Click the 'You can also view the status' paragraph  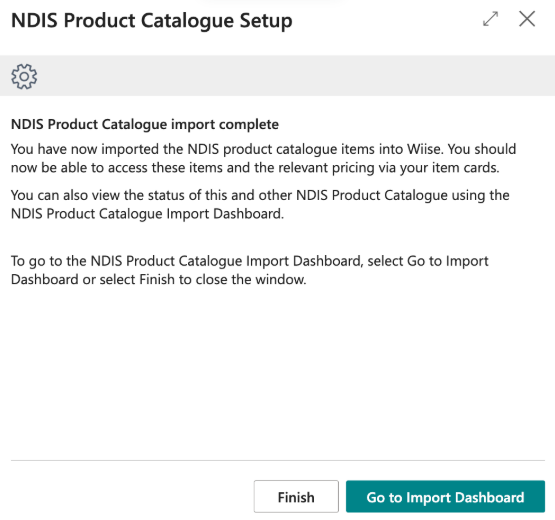(260, 204)
